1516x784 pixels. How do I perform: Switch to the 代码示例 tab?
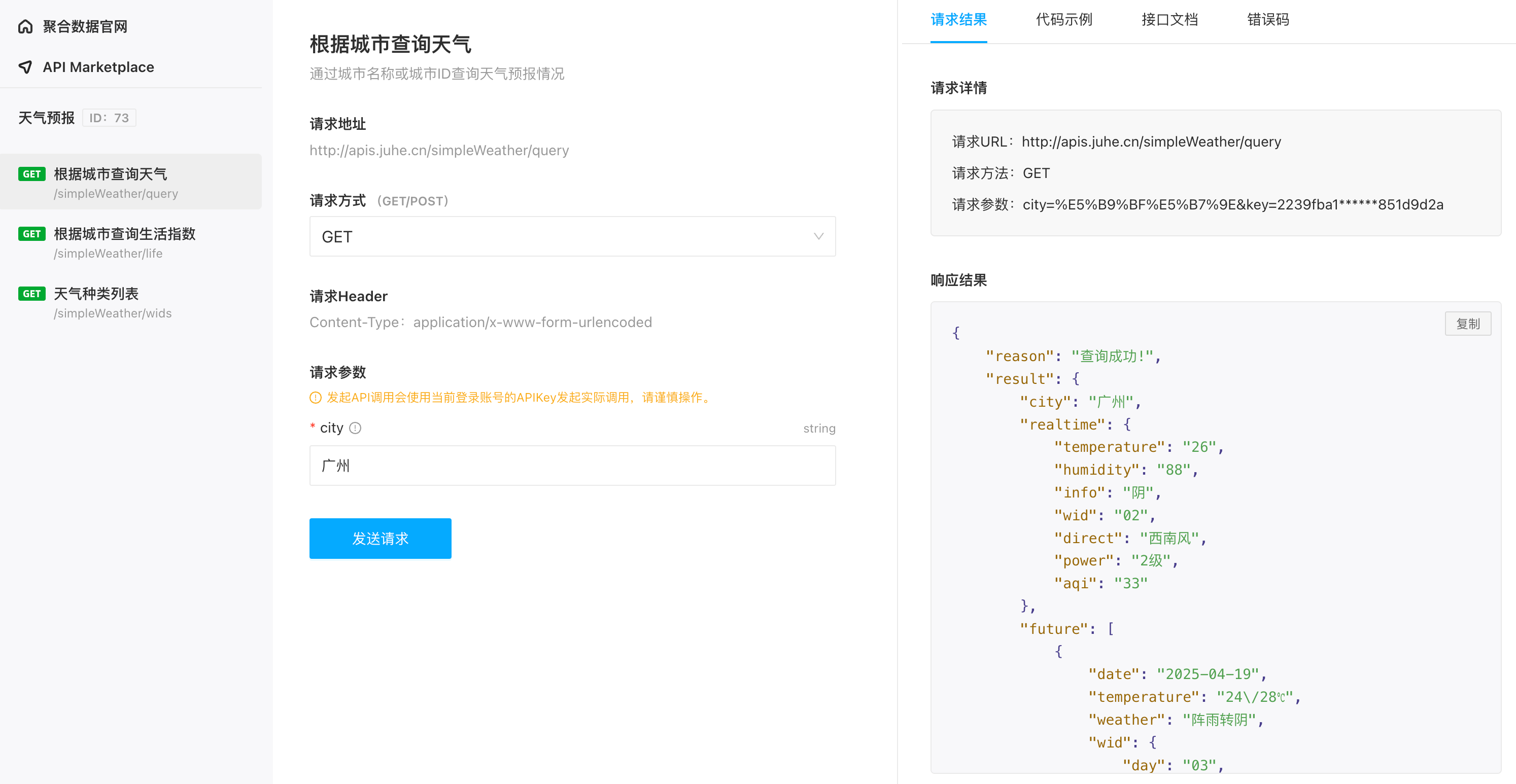coord(1063,20)
